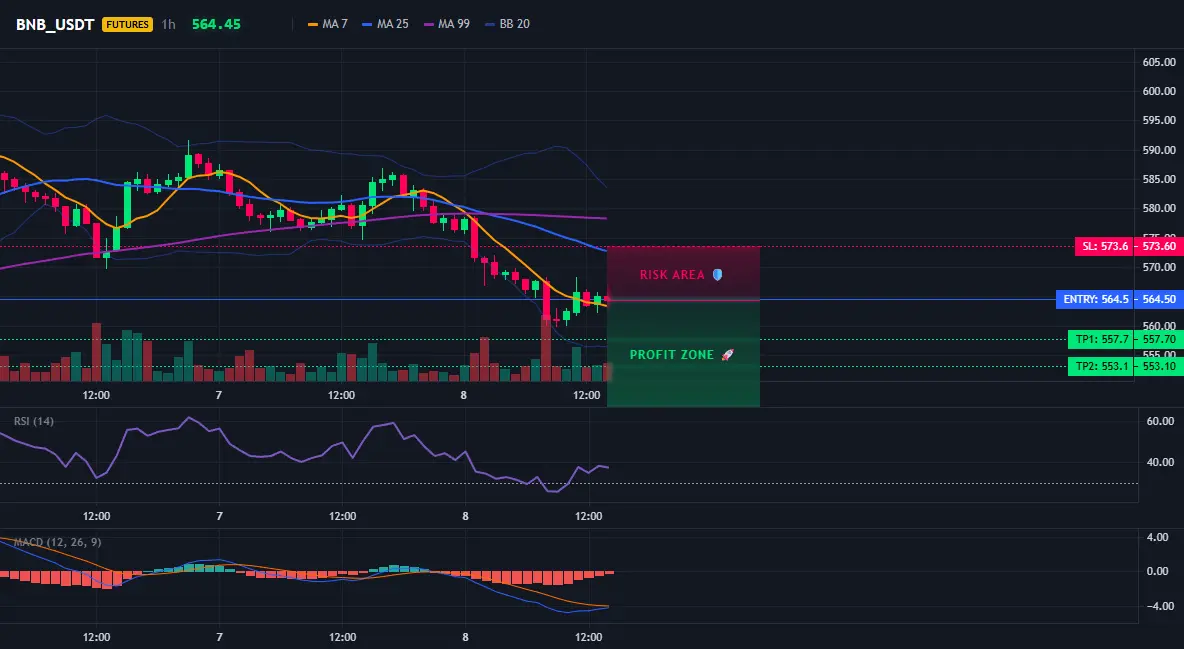Click the date 8 label under MACD panel
1184x649 pixels.
click(465, 637)
